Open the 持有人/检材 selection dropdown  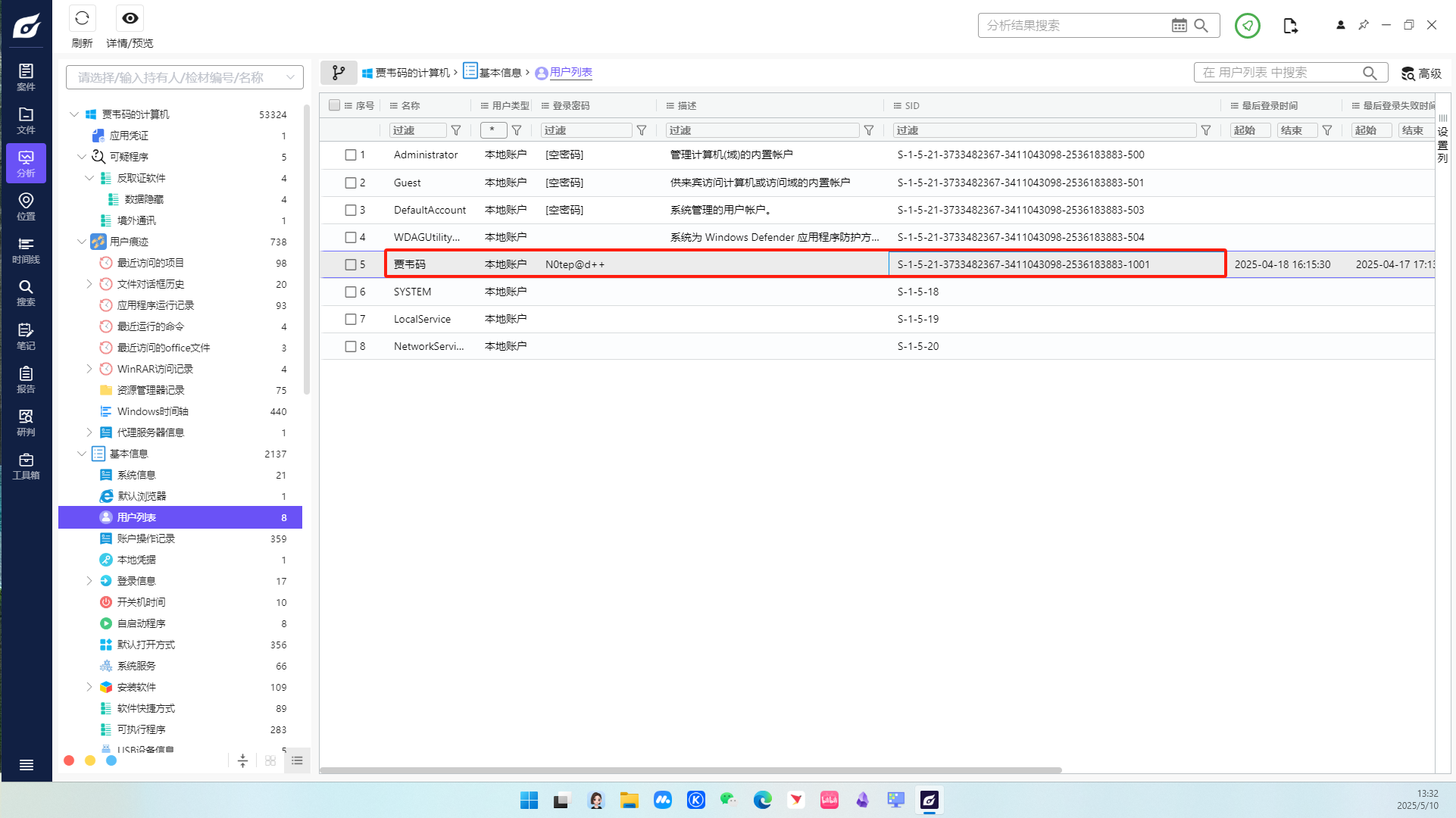(184, 77)
